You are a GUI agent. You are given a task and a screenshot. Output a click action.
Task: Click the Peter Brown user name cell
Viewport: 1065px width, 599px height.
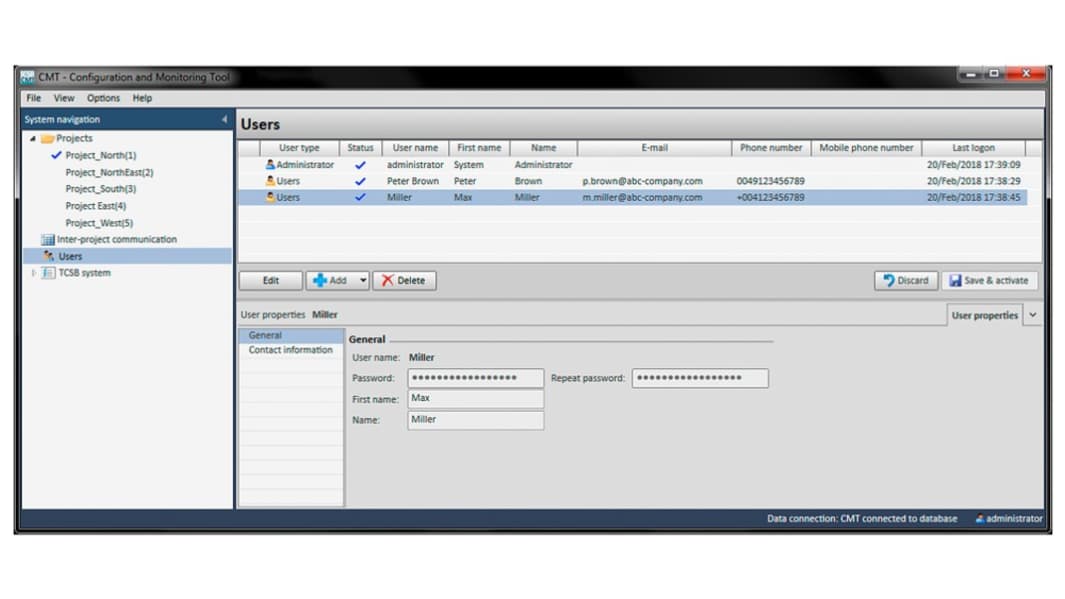[x=413, y=181]
